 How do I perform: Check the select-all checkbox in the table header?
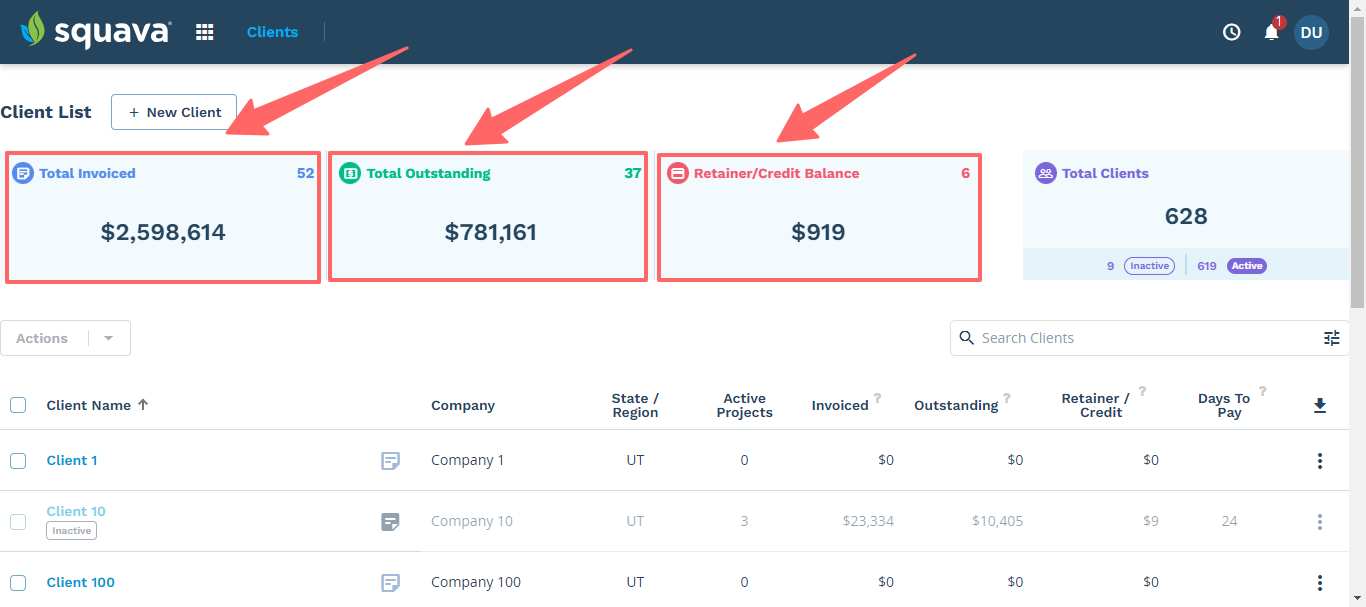[x=17, y=405]
